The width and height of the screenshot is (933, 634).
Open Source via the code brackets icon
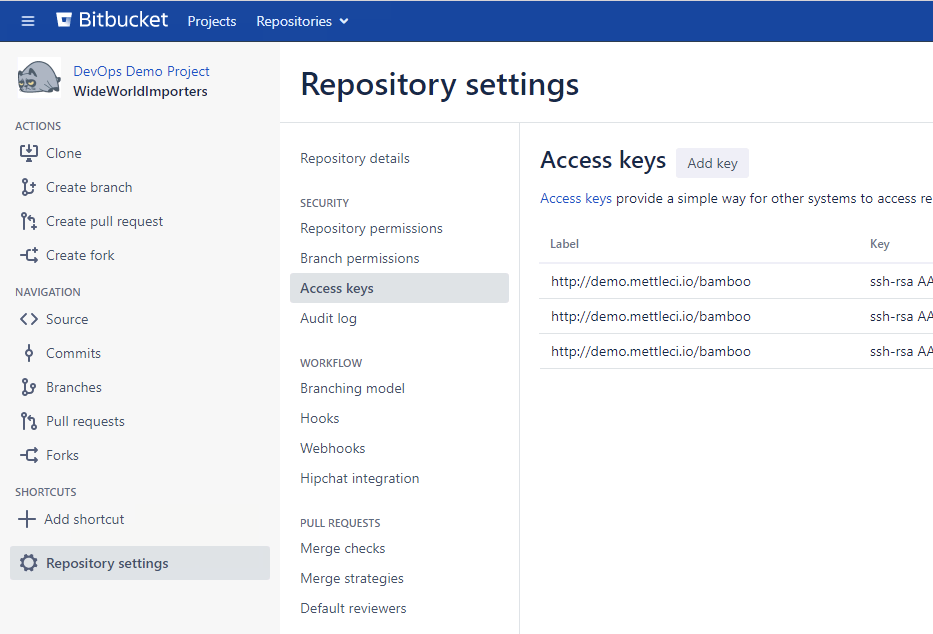pos(29,319)
